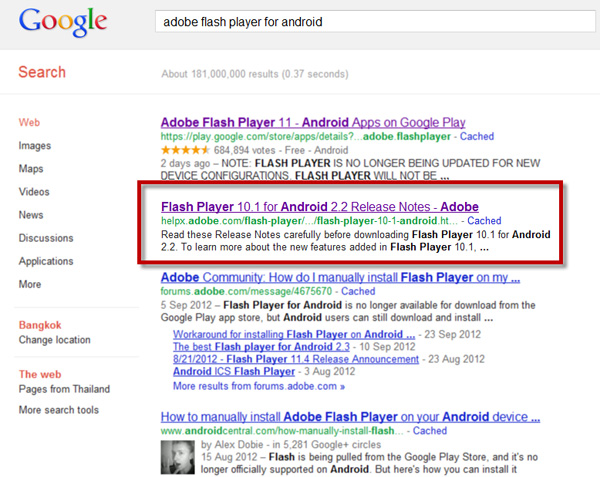Open 'Adobe Community: How do I manually install Flash Player' result
The width and height of the screenshot is (600, 477).
[x=340, y=277]
